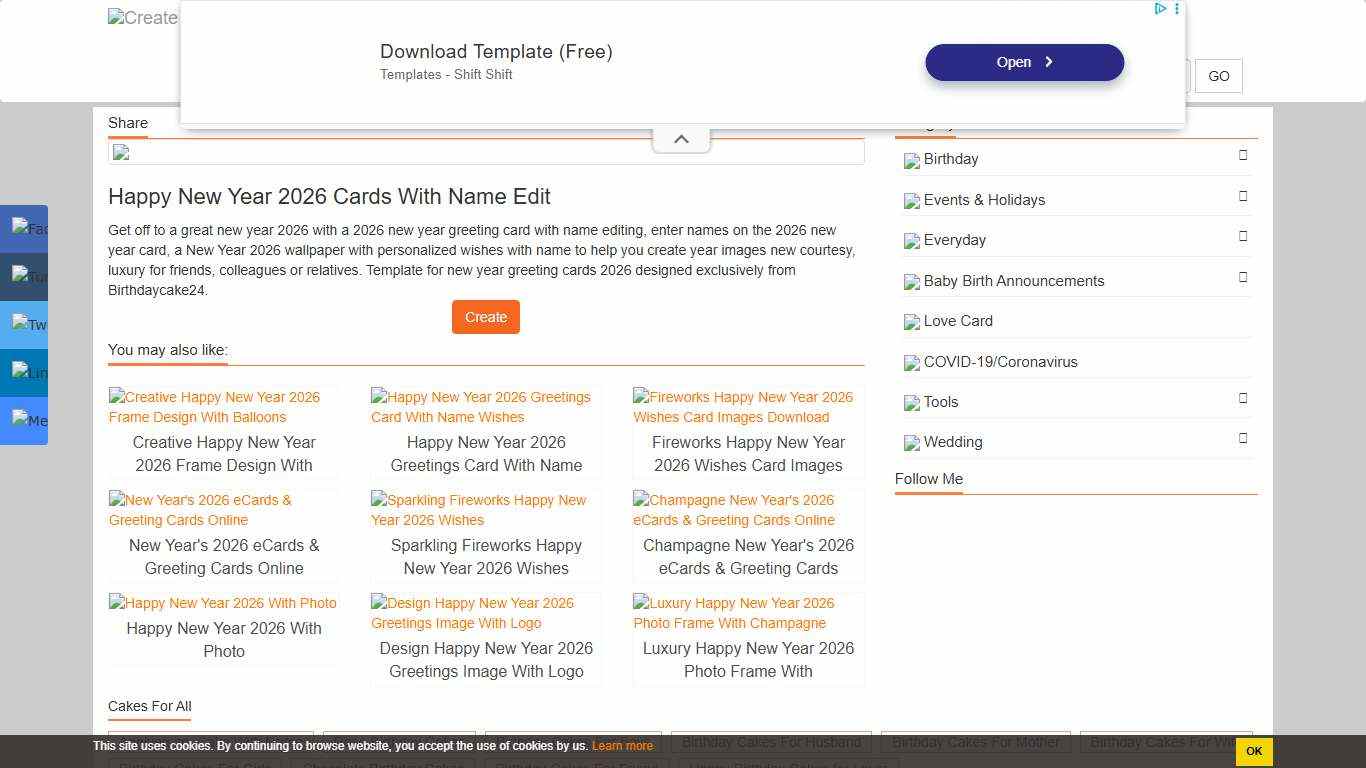Click the GO search button

[1218, 76]
